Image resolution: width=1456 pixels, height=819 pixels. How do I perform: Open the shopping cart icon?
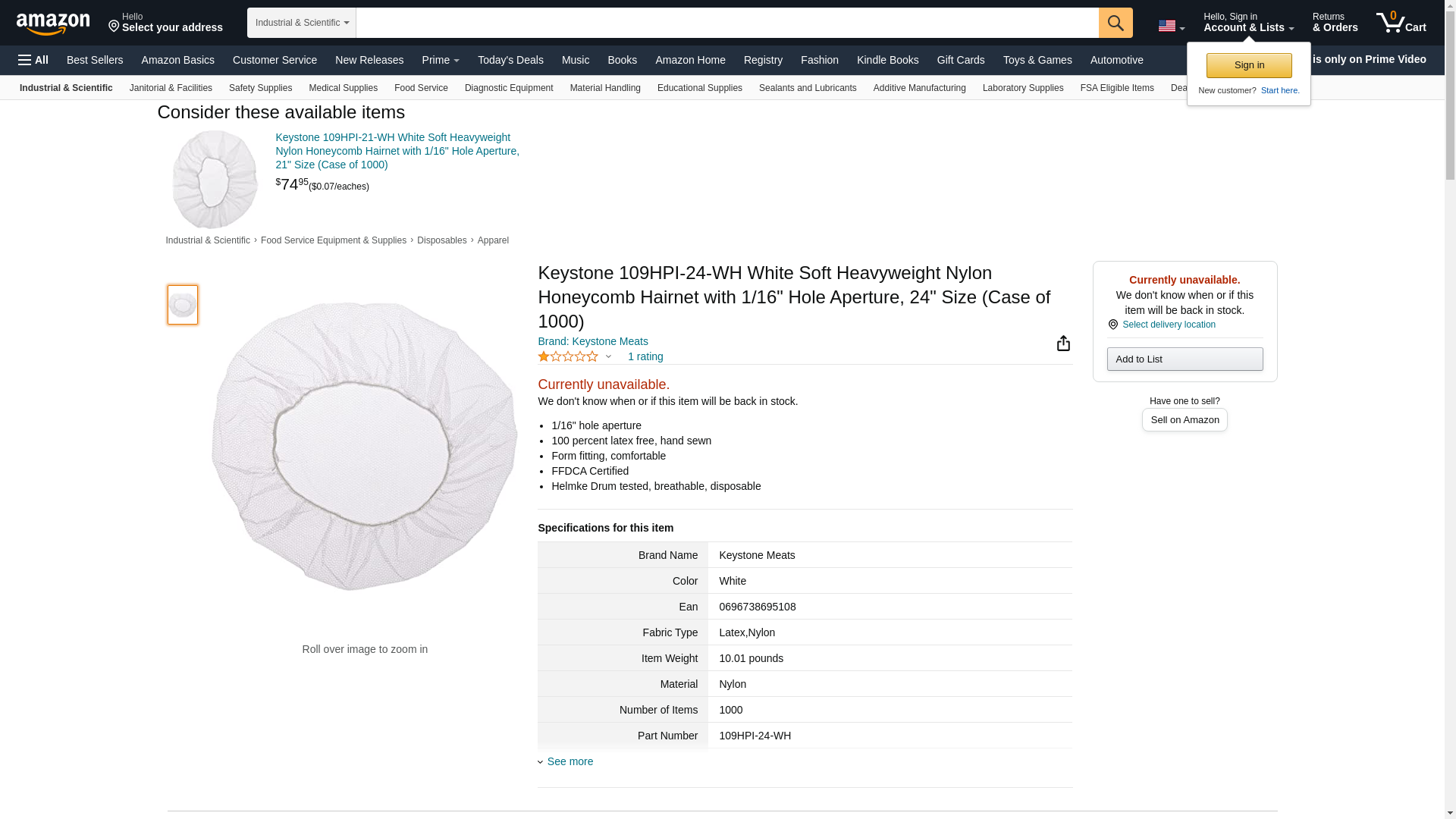tap(1401, 23)
